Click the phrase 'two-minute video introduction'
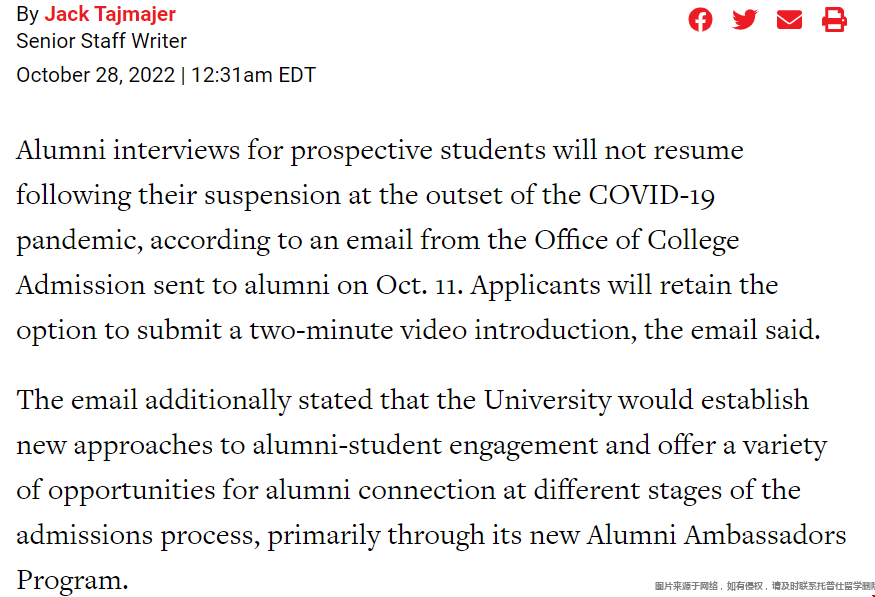 tap(440, 330)
